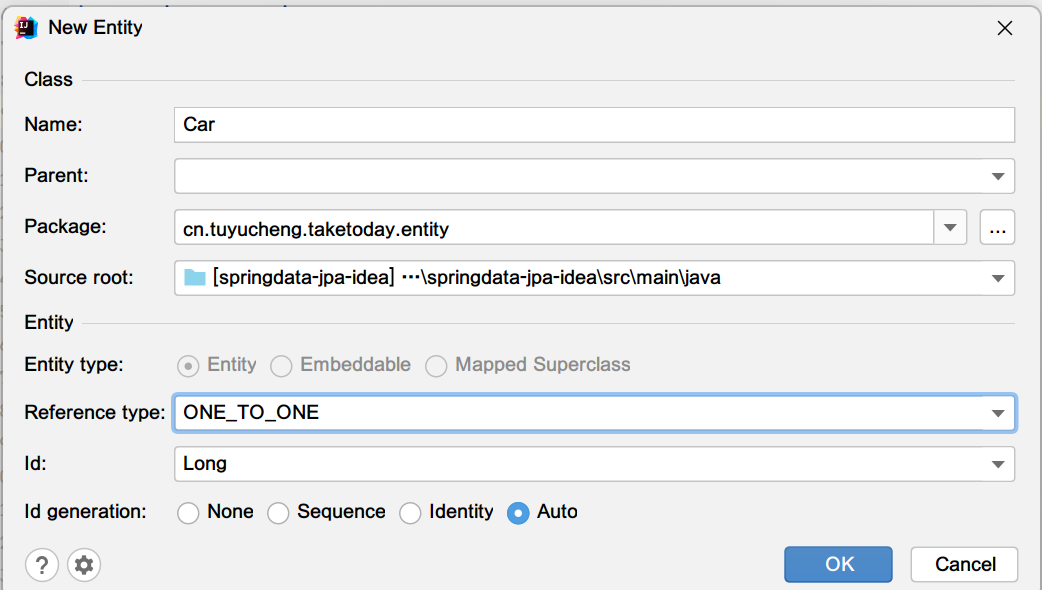This screenshot has width=1042, height=590.
Task: Click the settings gear icon
Action: [84, 564]
